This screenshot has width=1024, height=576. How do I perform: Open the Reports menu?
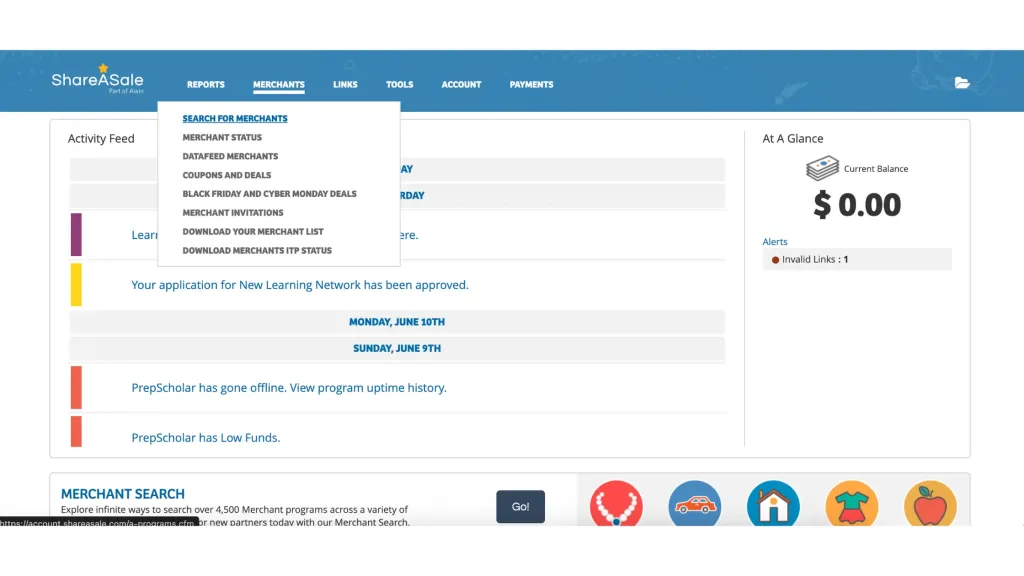pyautogui.click(x=206, y=84)
